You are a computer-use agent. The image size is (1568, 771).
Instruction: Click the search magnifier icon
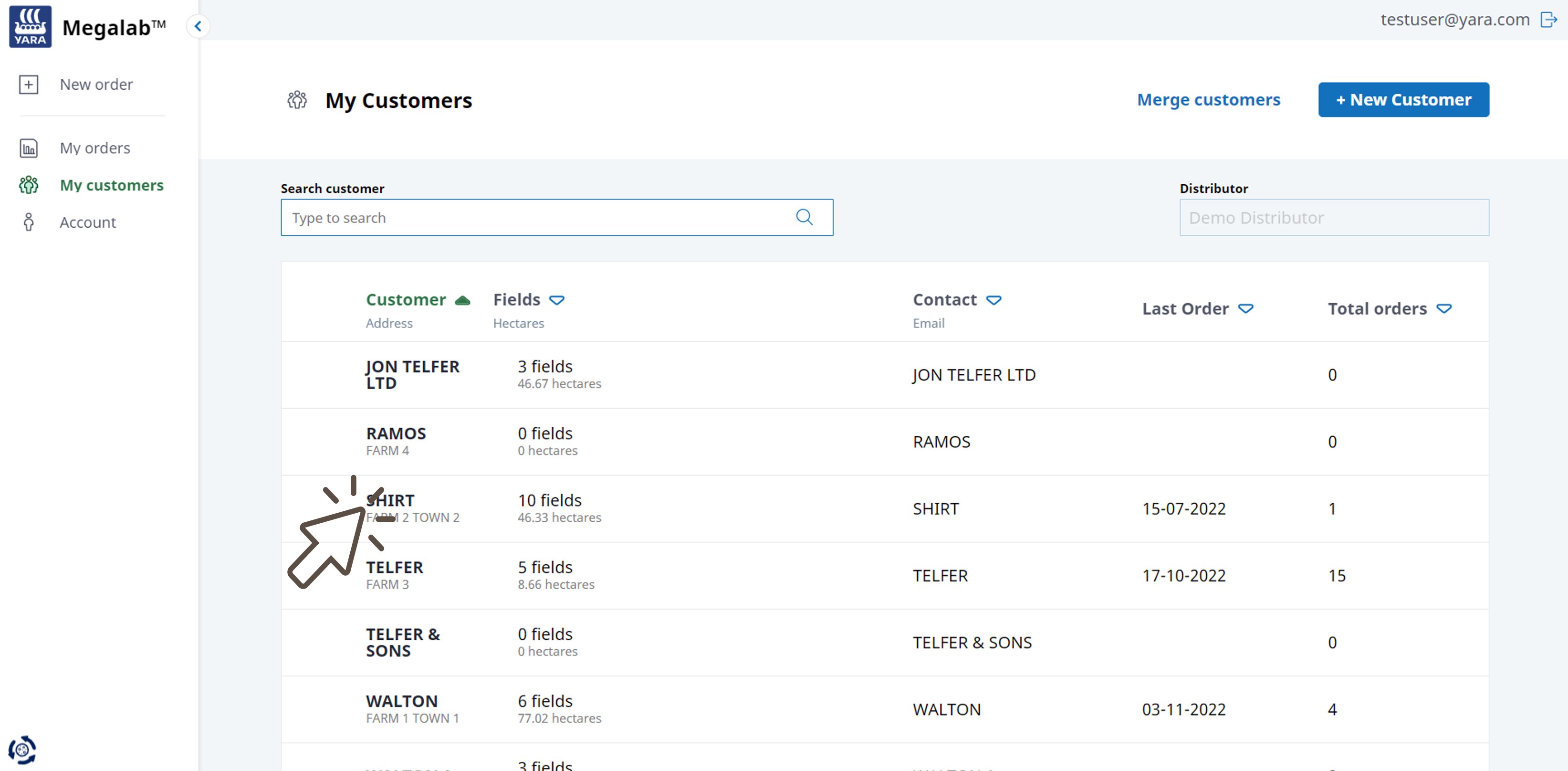click(x=804, y=217)
